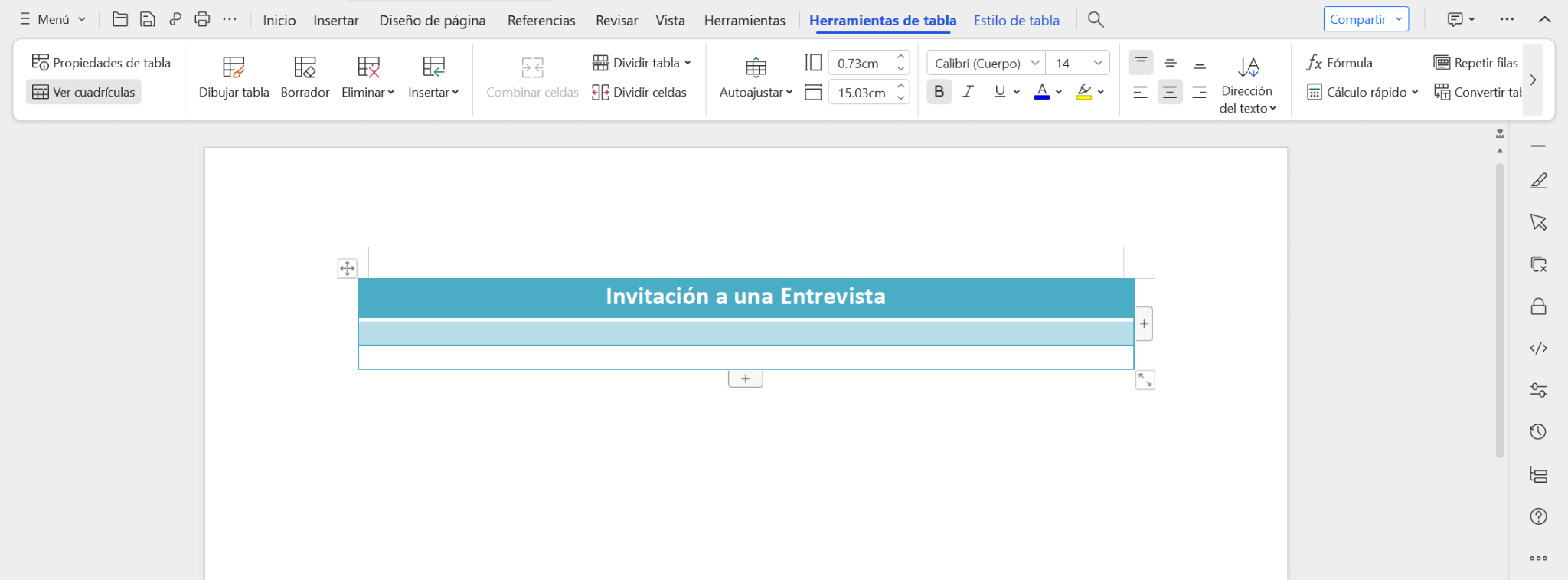Increase row height with the up stepper
This screenshot has height=580, width=1568.
click(901, 57)
